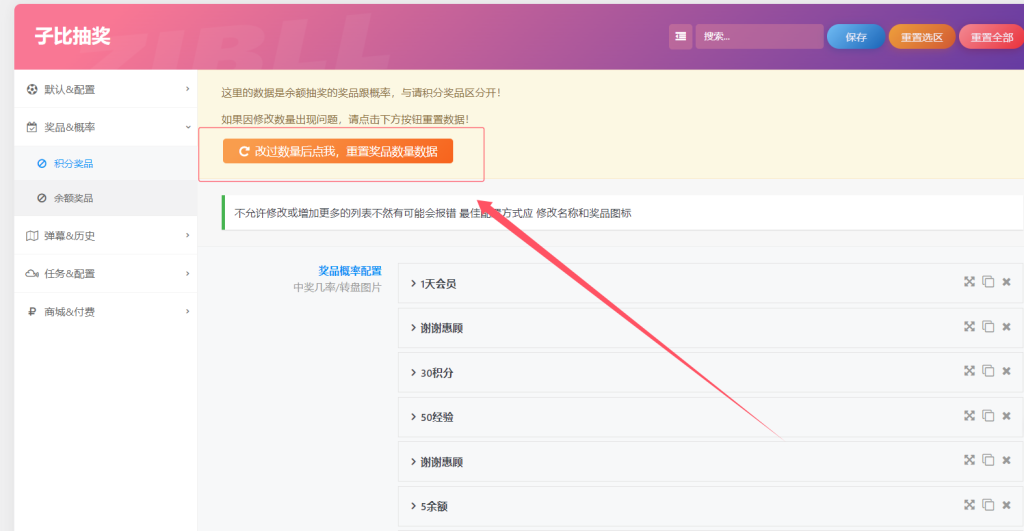The width and height of the screenshot is (1024, 531).
Task: Select the 余额奖品 submenu item
Action: point(106,198)
